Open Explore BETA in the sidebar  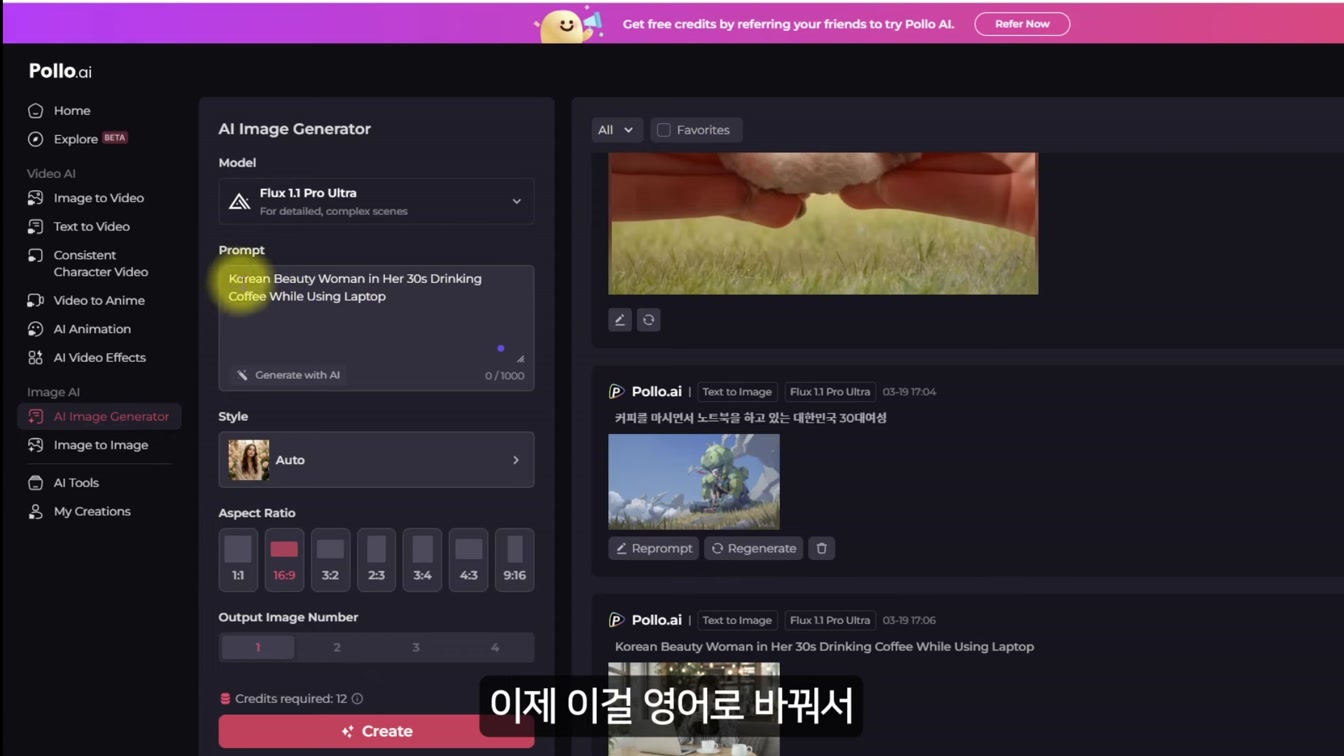click(78, 139)
